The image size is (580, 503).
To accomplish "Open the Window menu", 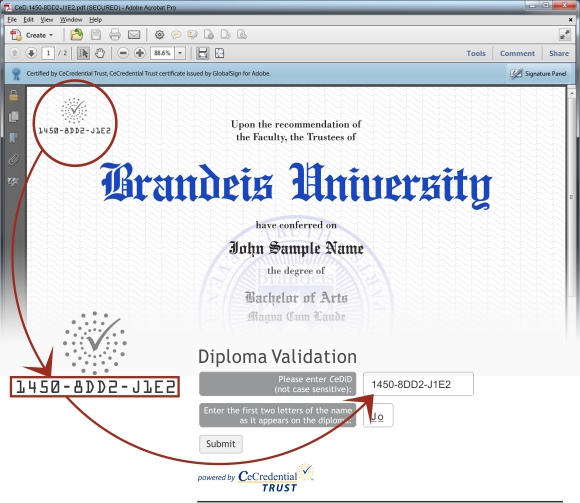I will tap(71, 20).
